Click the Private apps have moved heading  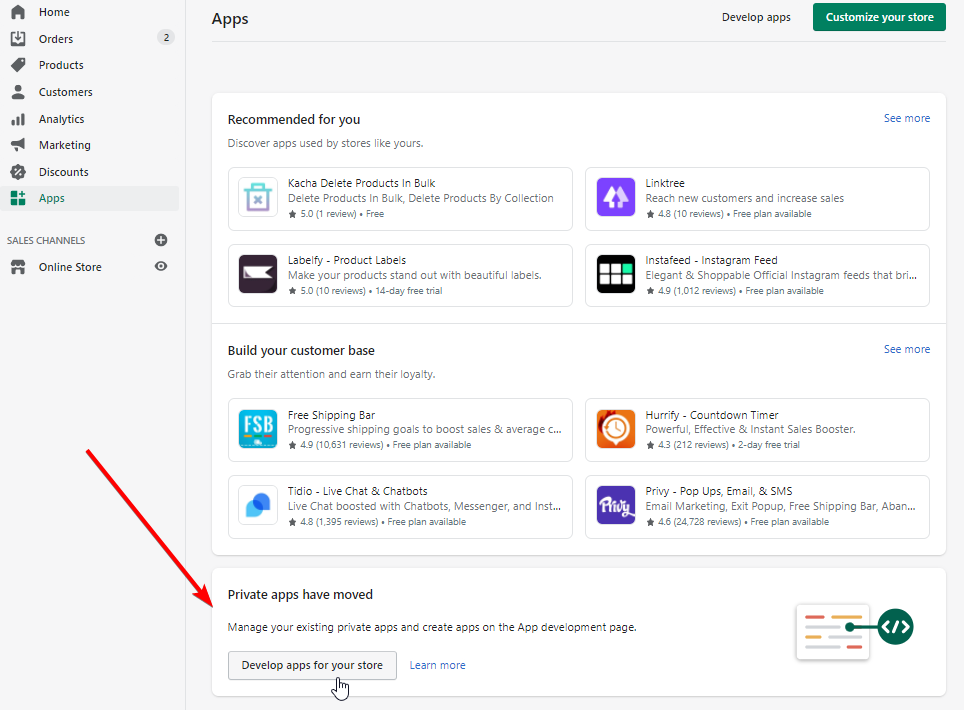coord(300,594)
